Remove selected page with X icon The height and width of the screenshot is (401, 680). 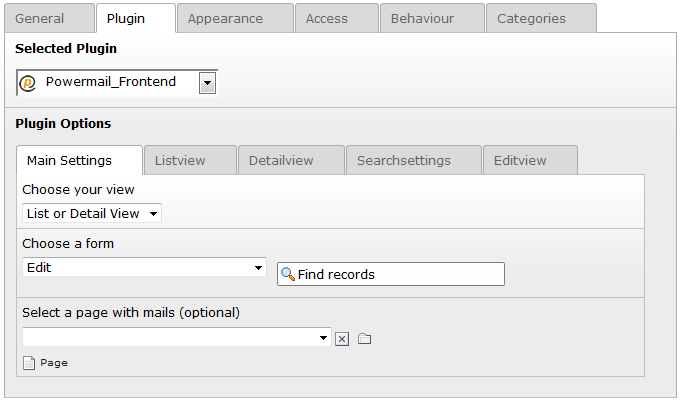coord(342,339)
